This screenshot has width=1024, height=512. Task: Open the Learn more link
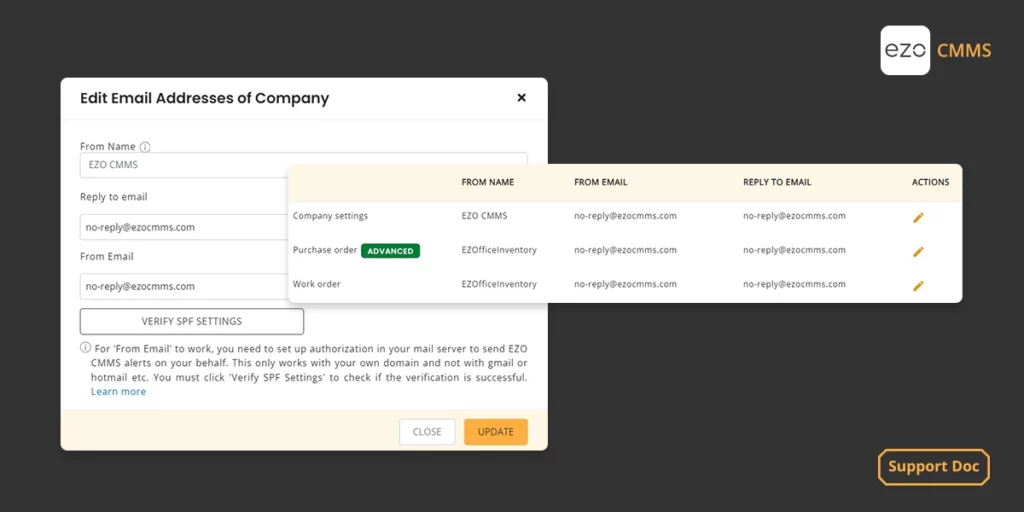(x=118, y=392)
